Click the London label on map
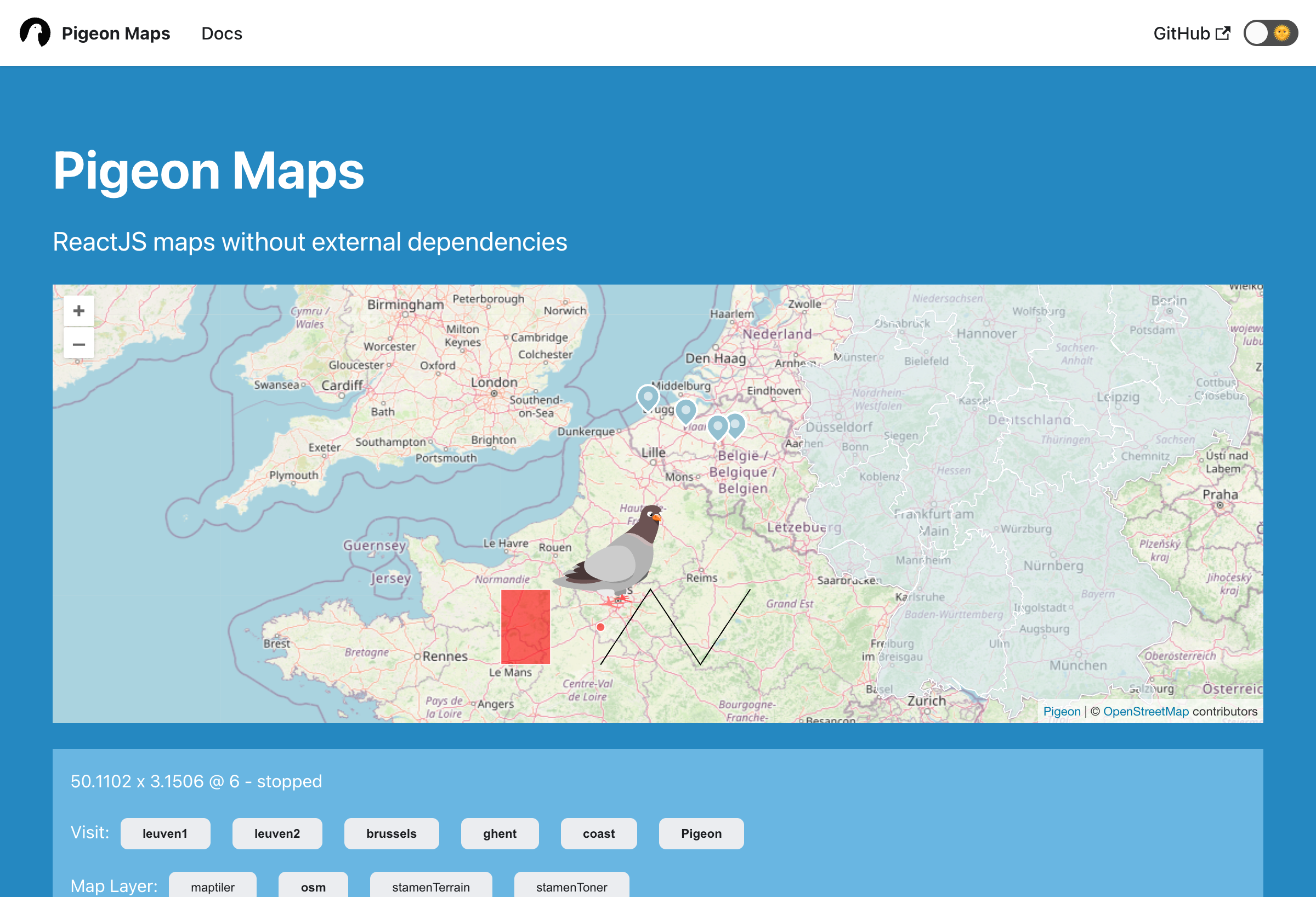1316x897 pixels. pyautogui.click(x=494, y=382)
